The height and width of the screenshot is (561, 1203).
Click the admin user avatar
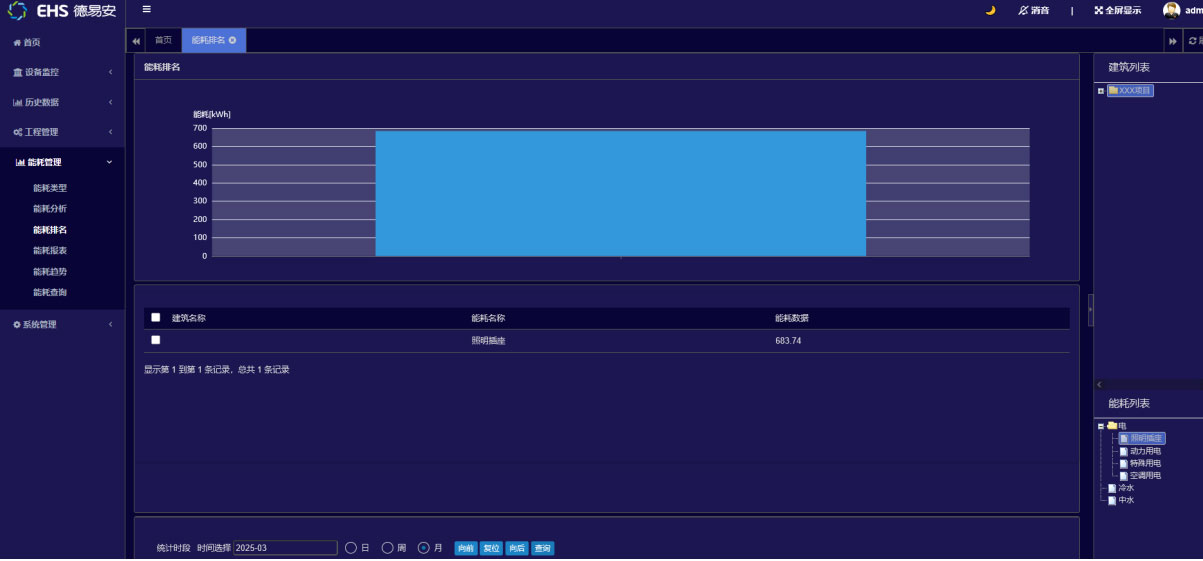pyautogui.click(x=1171, y=10)
